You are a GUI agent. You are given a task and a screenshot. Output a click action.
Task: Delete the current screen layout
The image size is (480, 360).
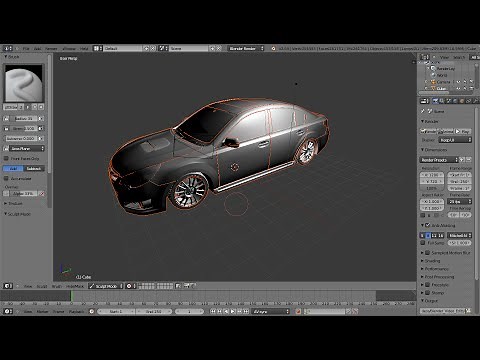click(x=153, y=49)
